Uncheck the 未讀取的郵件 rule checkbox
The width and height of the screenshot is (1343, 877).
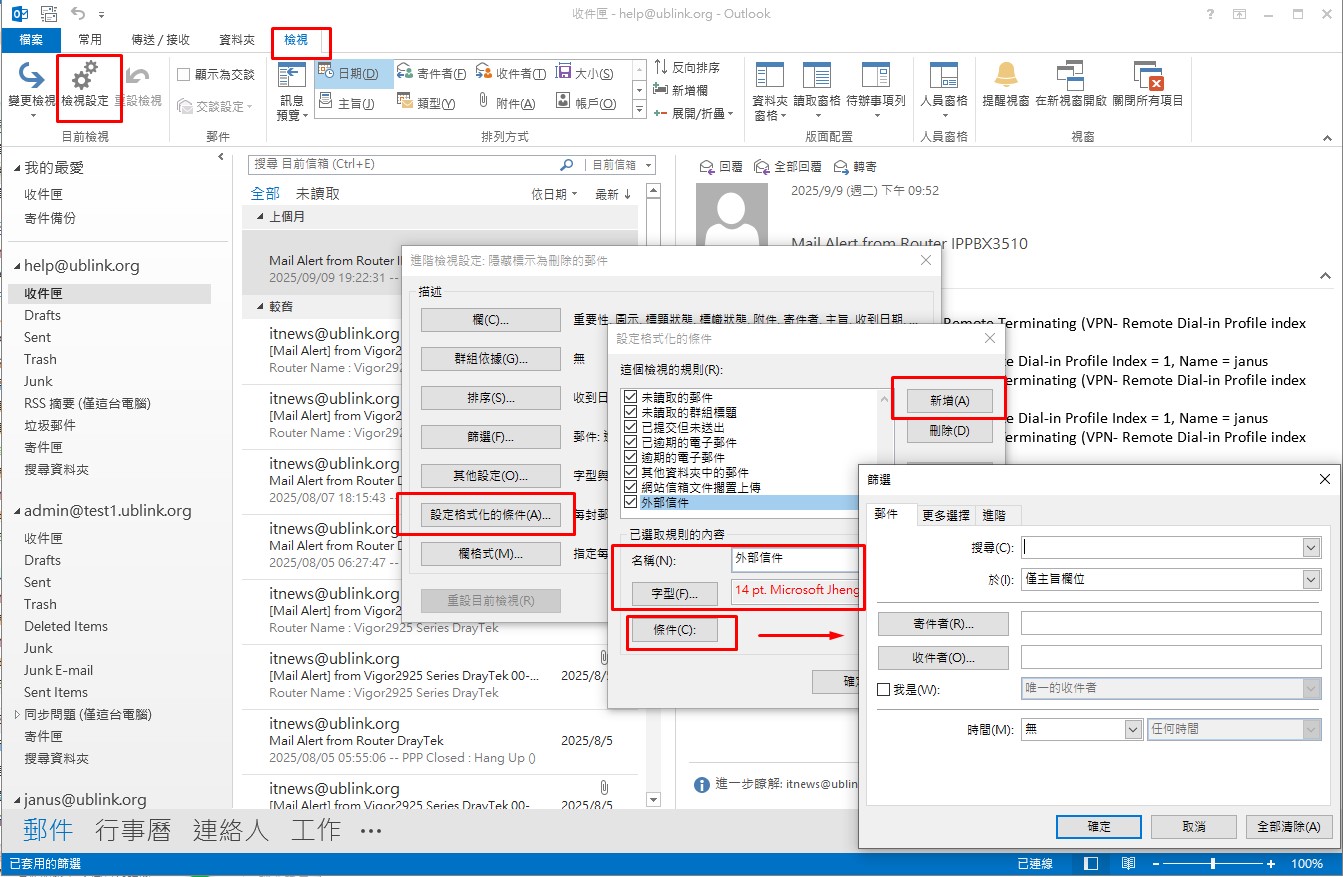630,397
